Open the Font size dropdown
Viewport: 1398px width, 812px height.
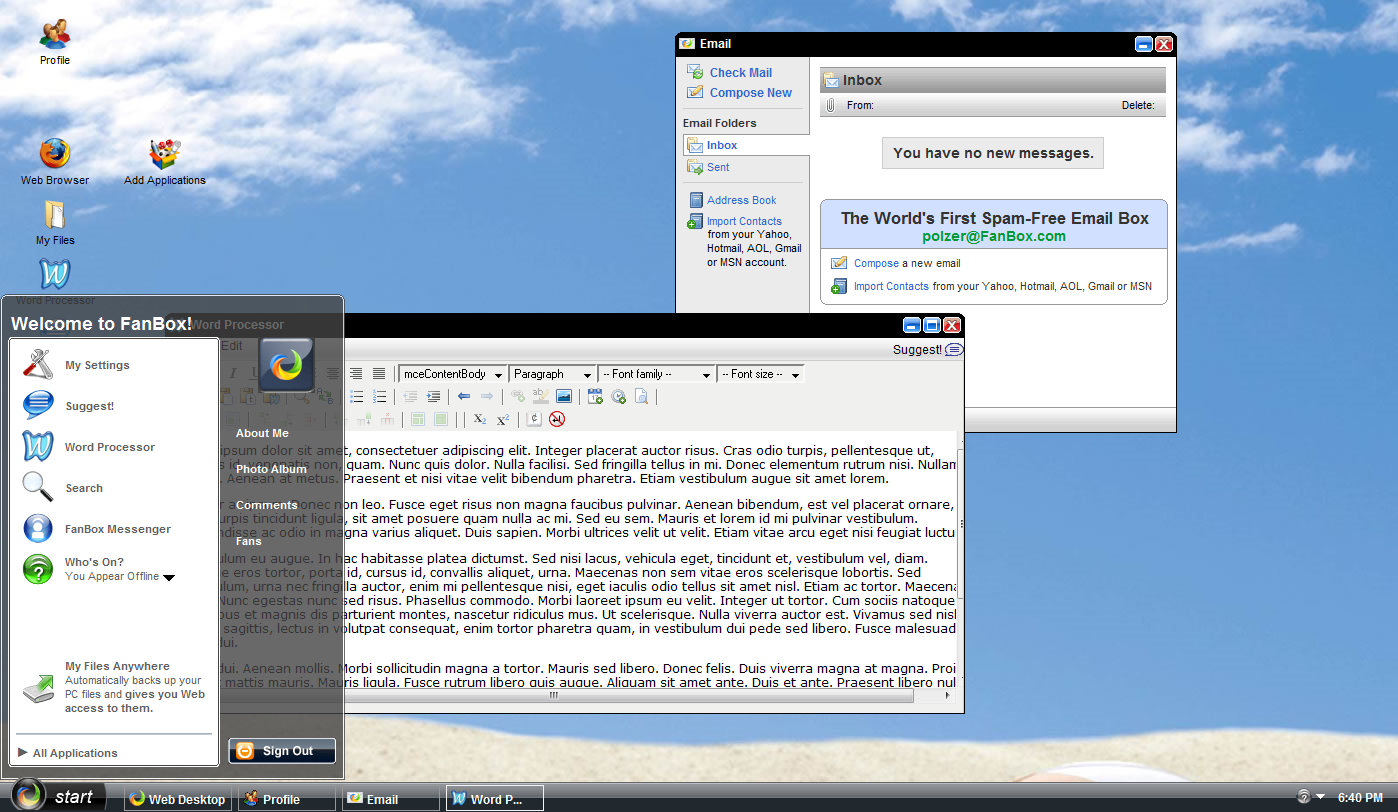coord(761,374)
